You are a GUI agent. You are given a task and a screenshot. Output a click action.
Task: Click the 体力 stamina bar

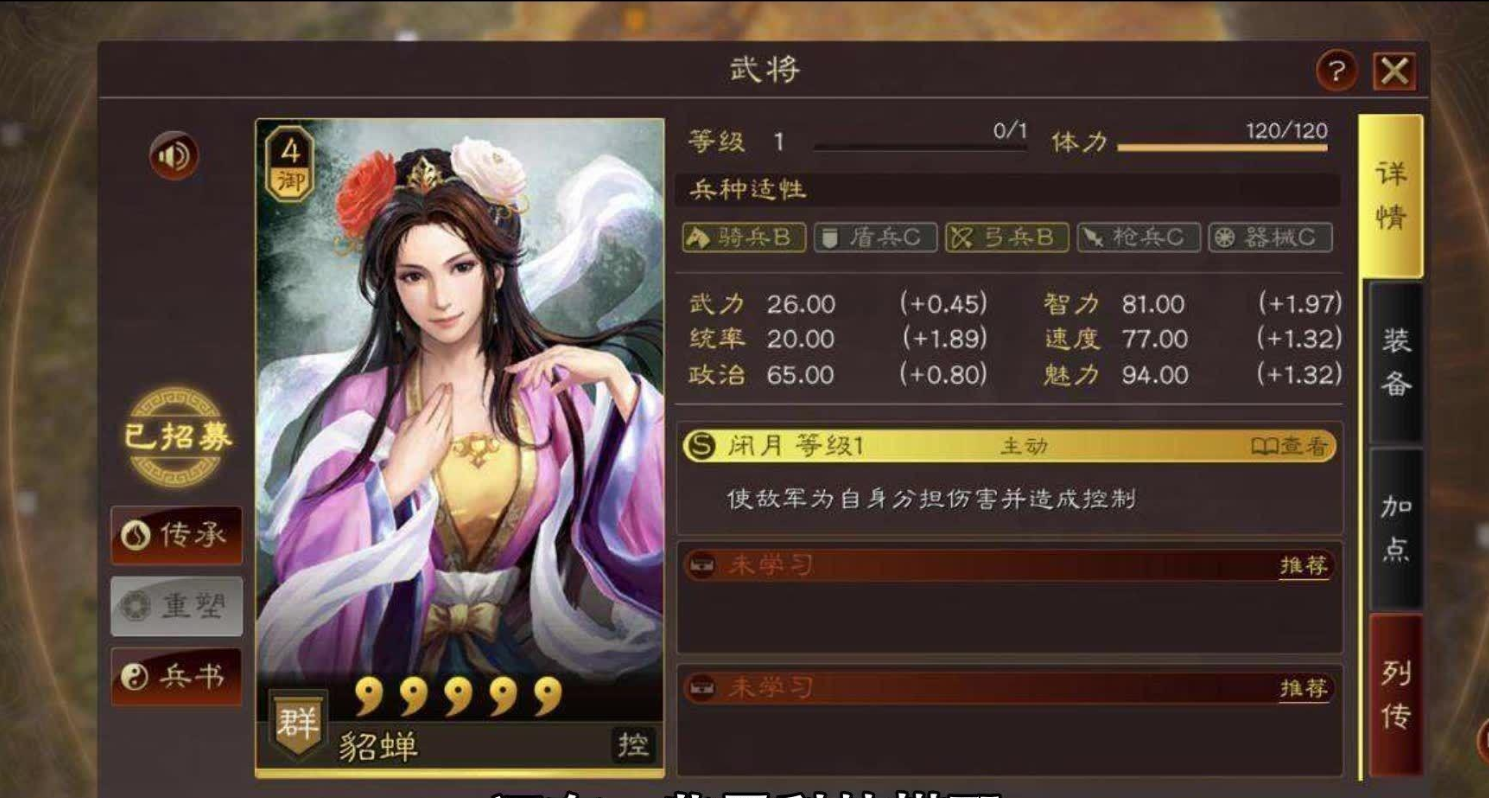[1222, 148]
